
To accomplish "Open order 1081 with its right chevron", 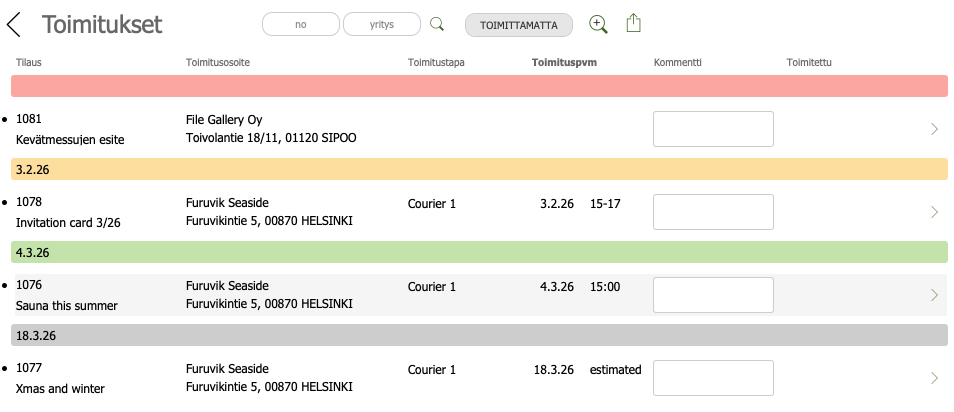I will (x=934, y=129).
